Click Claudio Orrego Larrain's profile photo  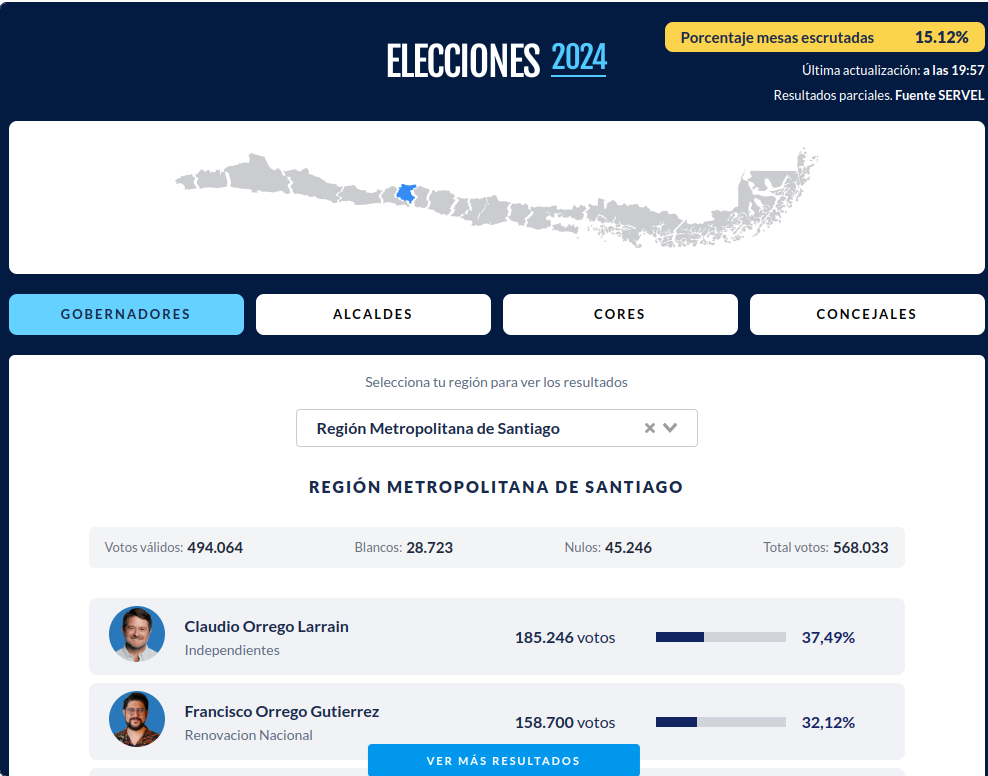137,634
